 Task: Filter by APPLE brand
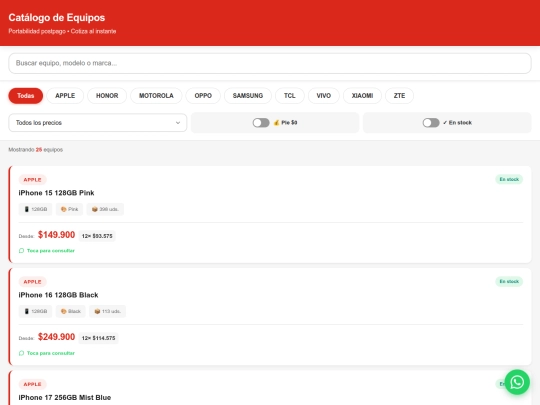(x=65, y=96)
